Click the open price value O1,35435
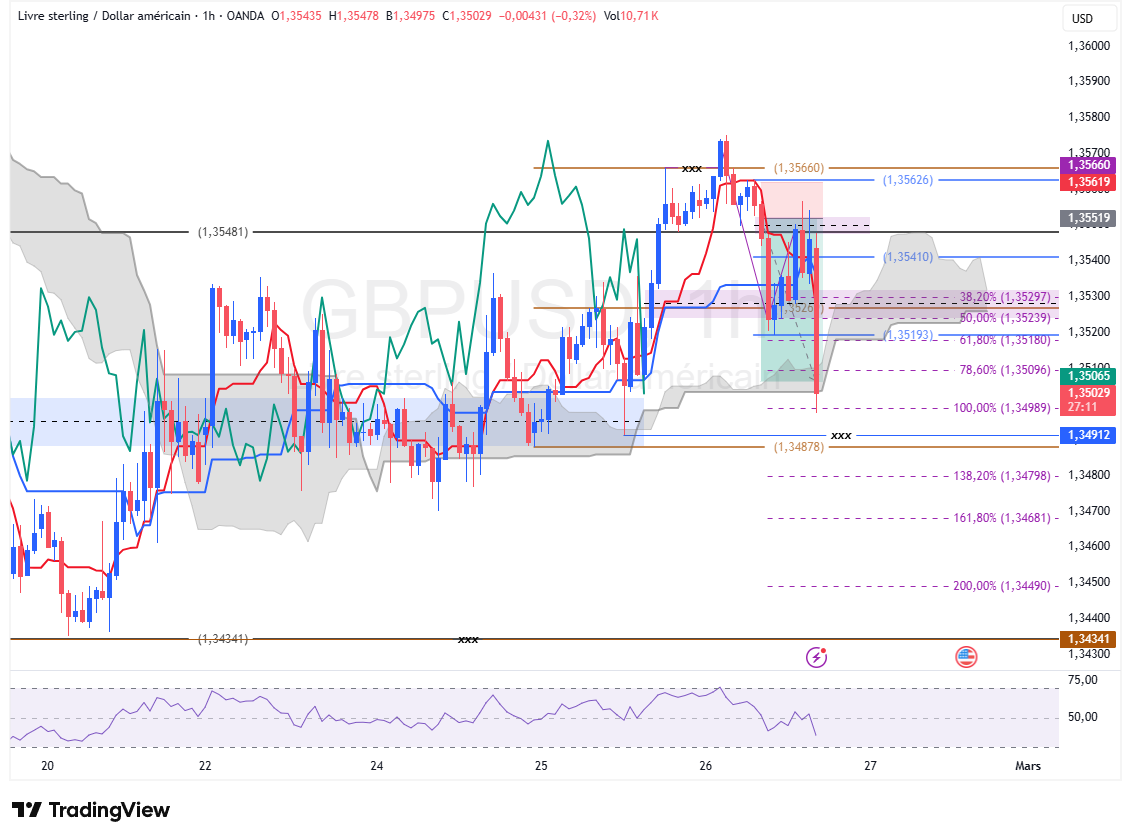The height and width of the screenshot is (840, 1129). click(x=296, y=16)
